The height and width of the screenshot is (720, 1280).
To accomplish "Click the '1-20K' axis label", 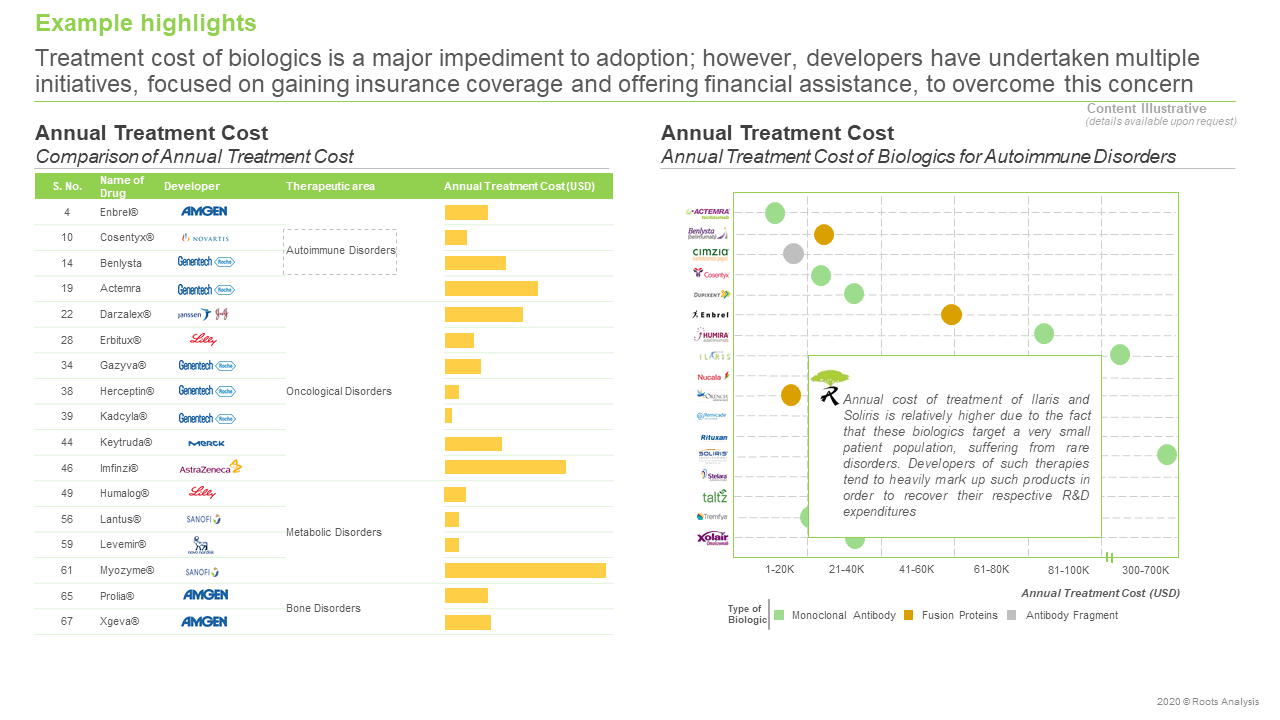I will [x=780, y=569].
